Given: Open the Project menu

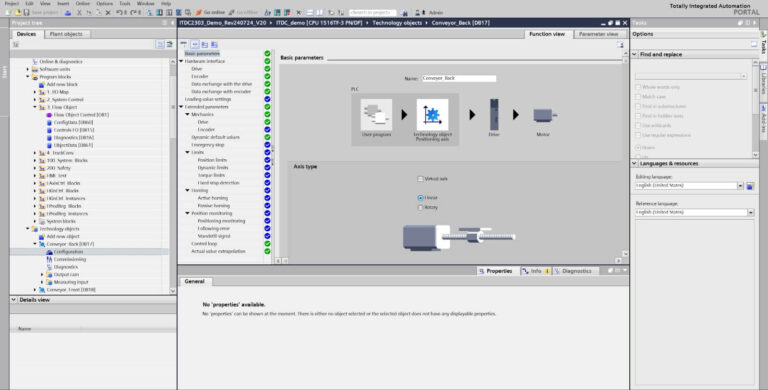Looking at the screenshot, I should pyautogui.click(x=11, y=3).
